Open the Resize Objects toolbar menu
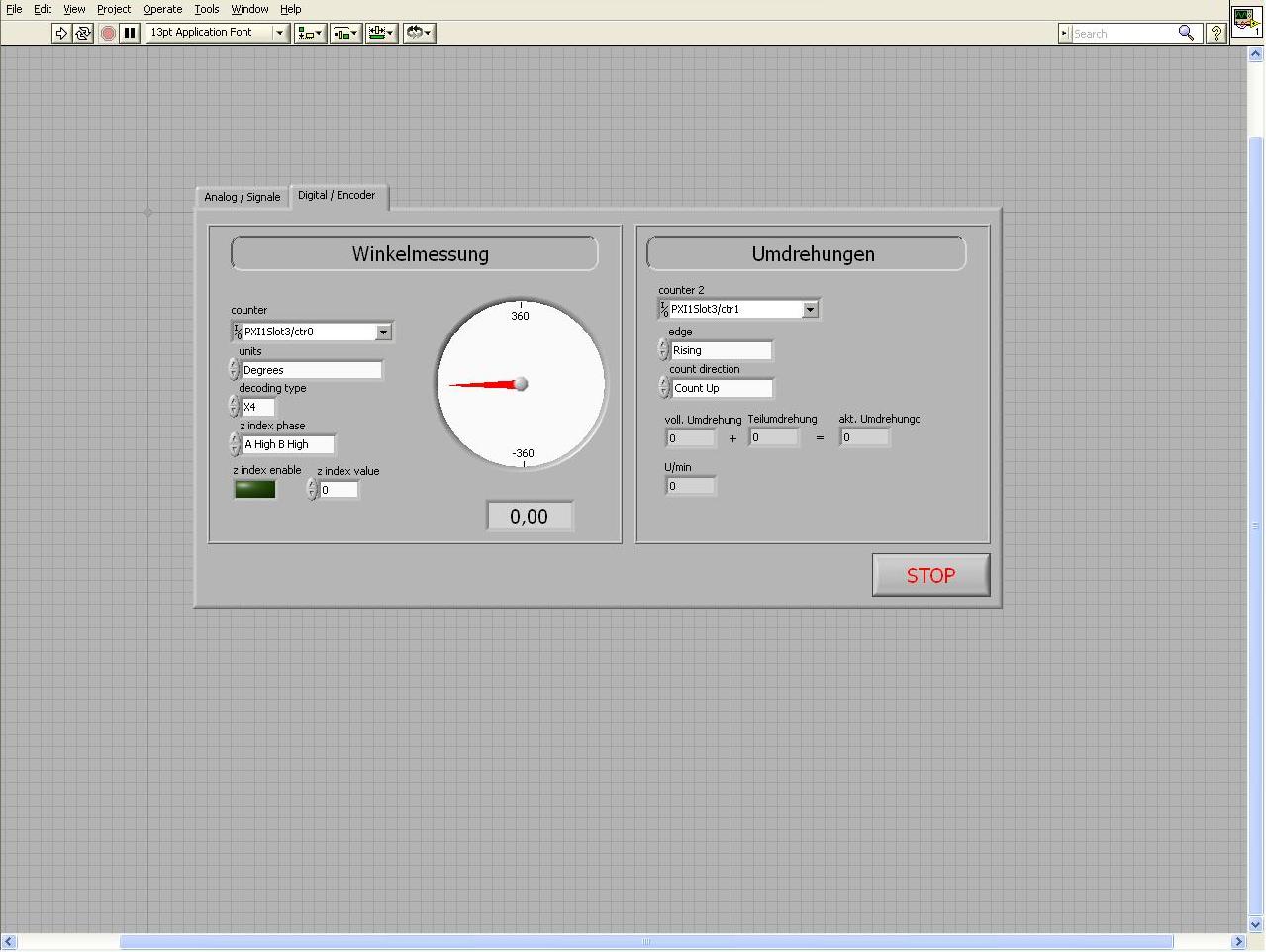The height and width of the screenshot is (952, 1266). click(x=381, y=33)
